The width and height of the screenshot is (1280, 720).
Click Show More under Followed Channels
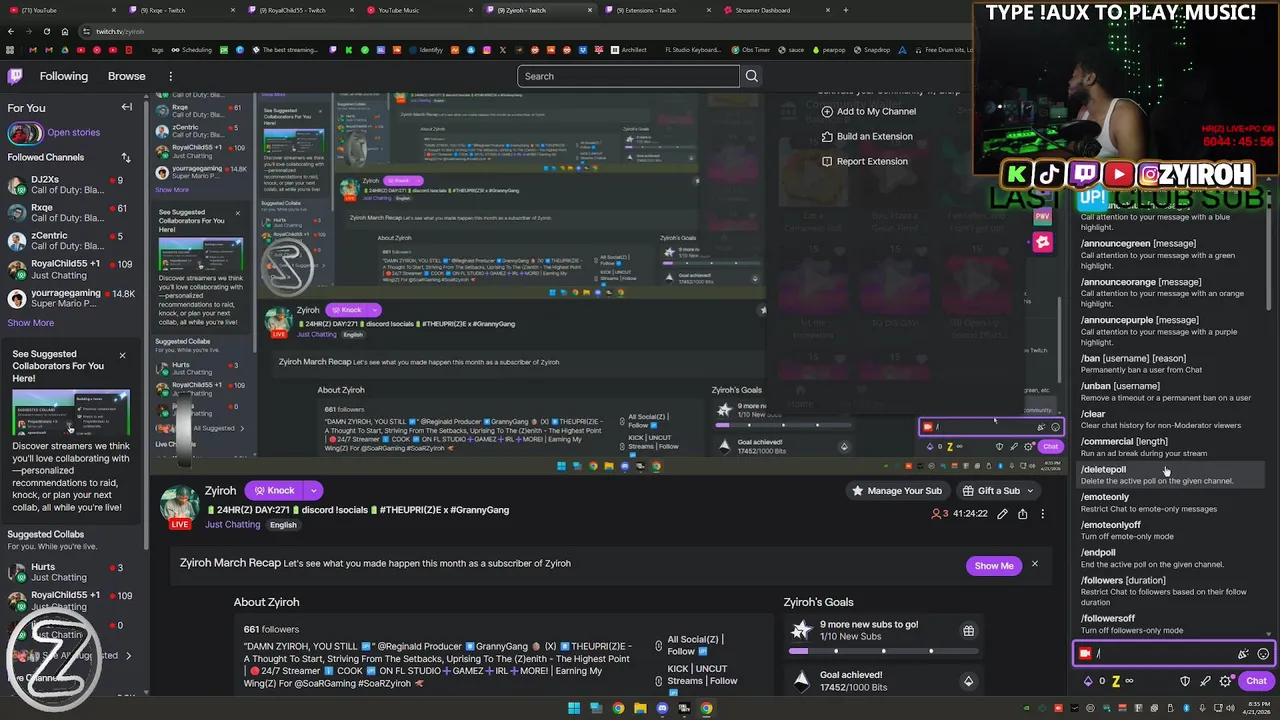[x=31, y=323]
